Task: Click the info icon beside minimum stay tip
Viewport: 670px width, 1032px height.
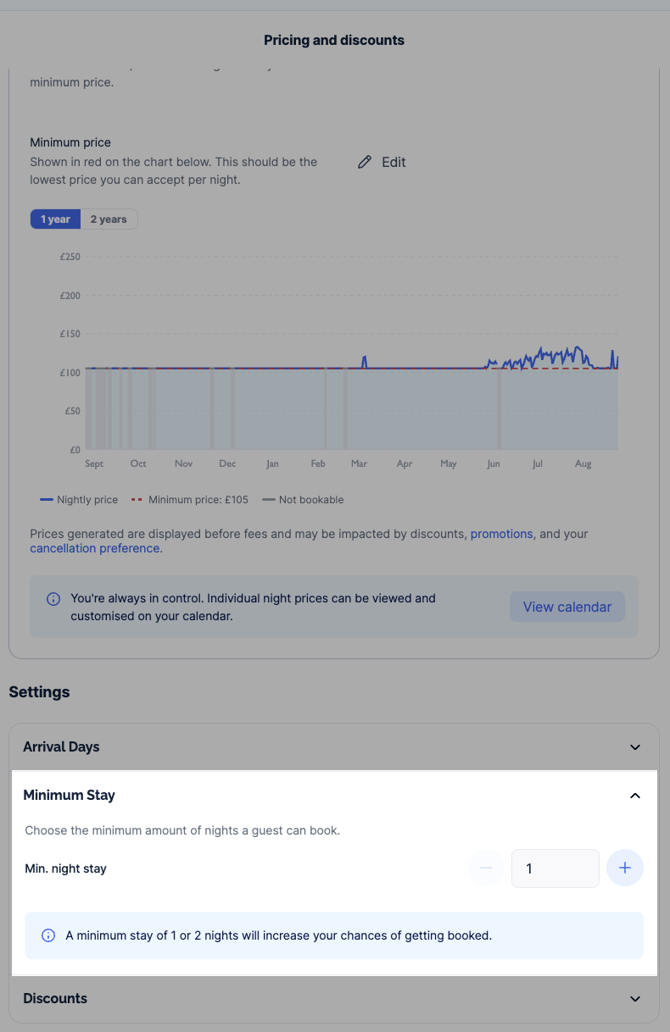Action: pos(48,935)
